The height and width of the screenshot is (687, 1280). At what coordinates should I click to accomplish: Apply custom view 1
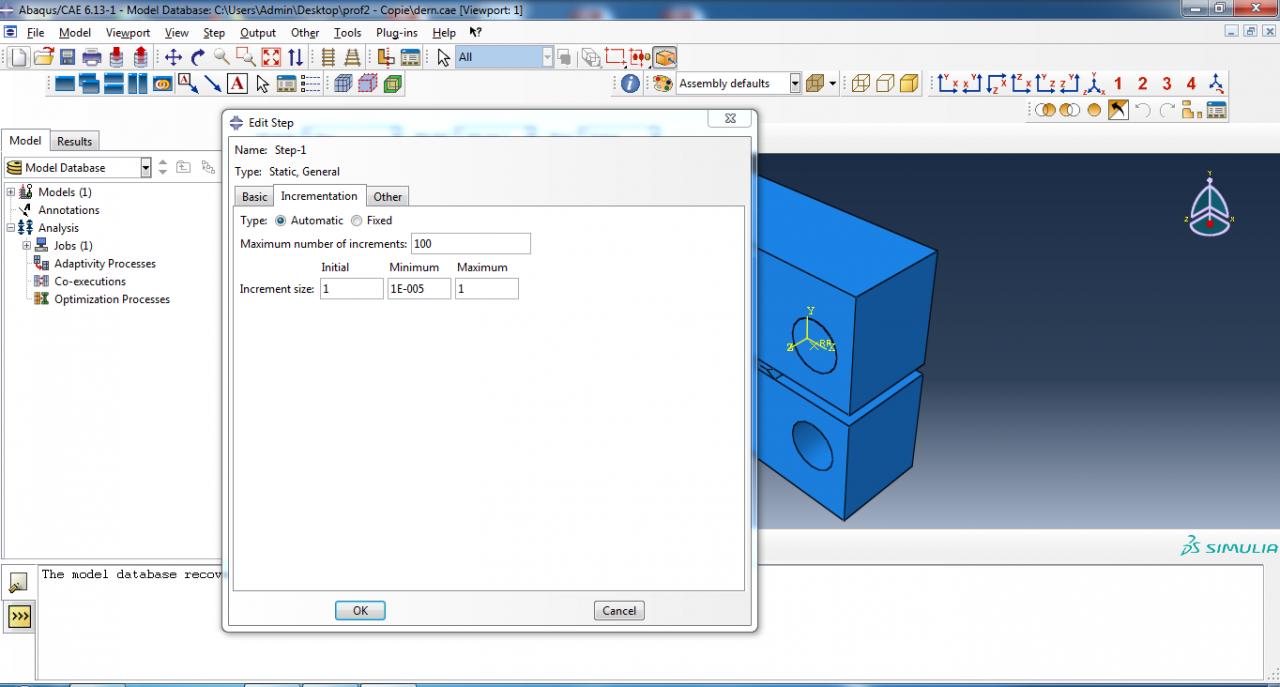[1118, 84]
